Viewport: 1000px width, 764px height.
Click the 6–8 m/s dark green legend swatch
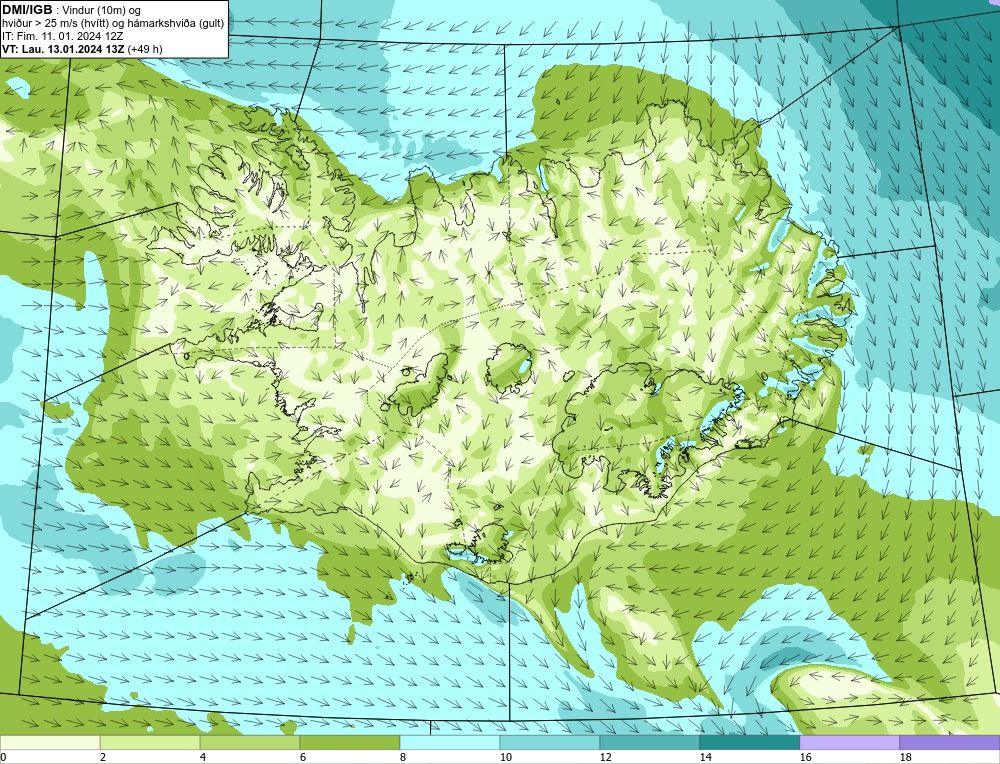tap(349, 742)
